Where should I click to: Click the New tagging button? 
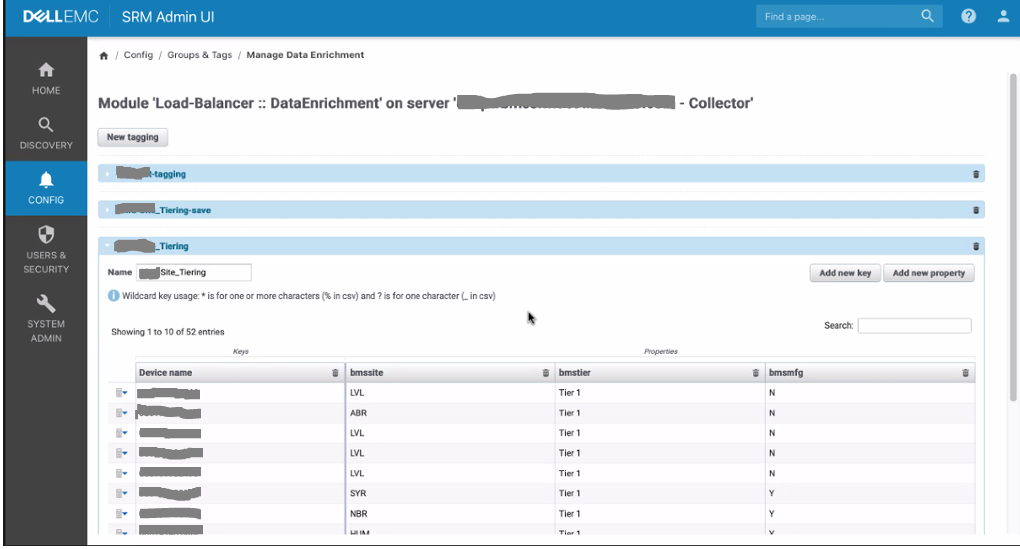click(x=133, y=137)
